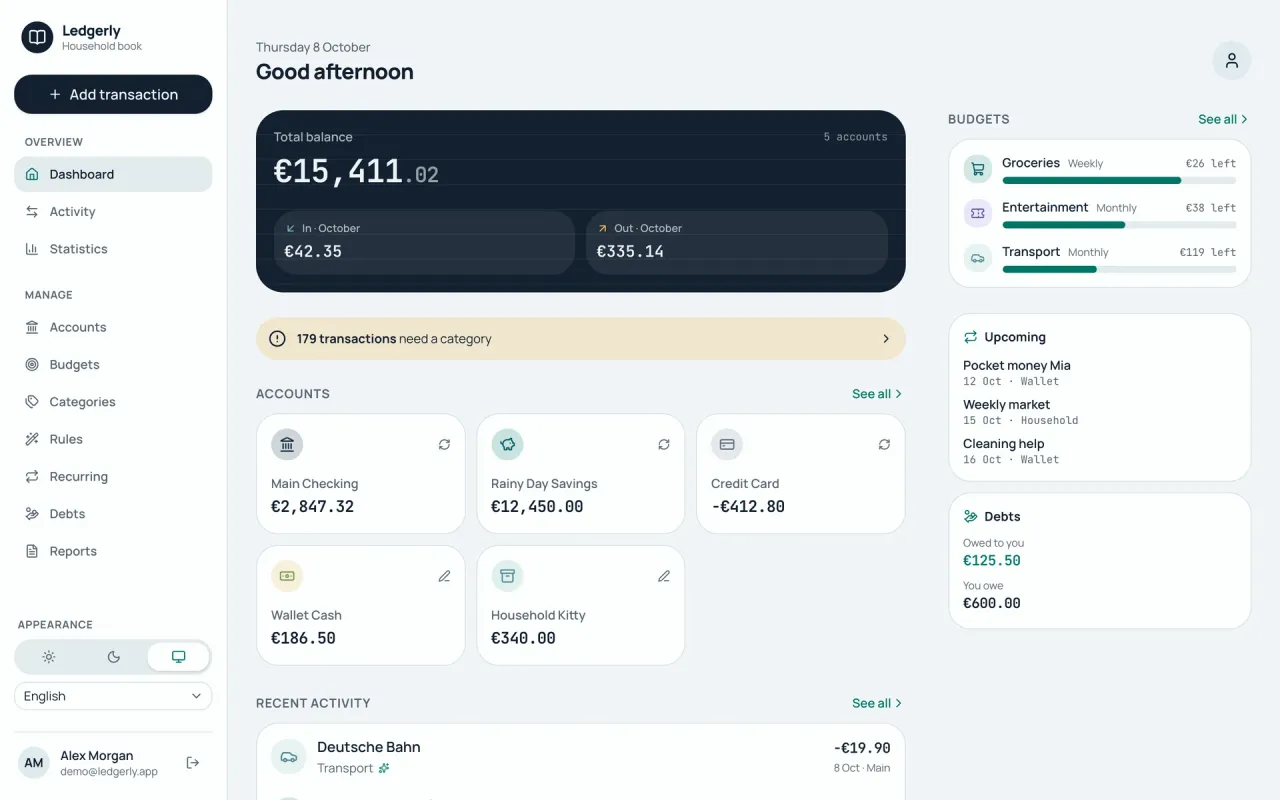Open the Credit Card account card
The image size is (1280, 800).
tap(800, 474)
